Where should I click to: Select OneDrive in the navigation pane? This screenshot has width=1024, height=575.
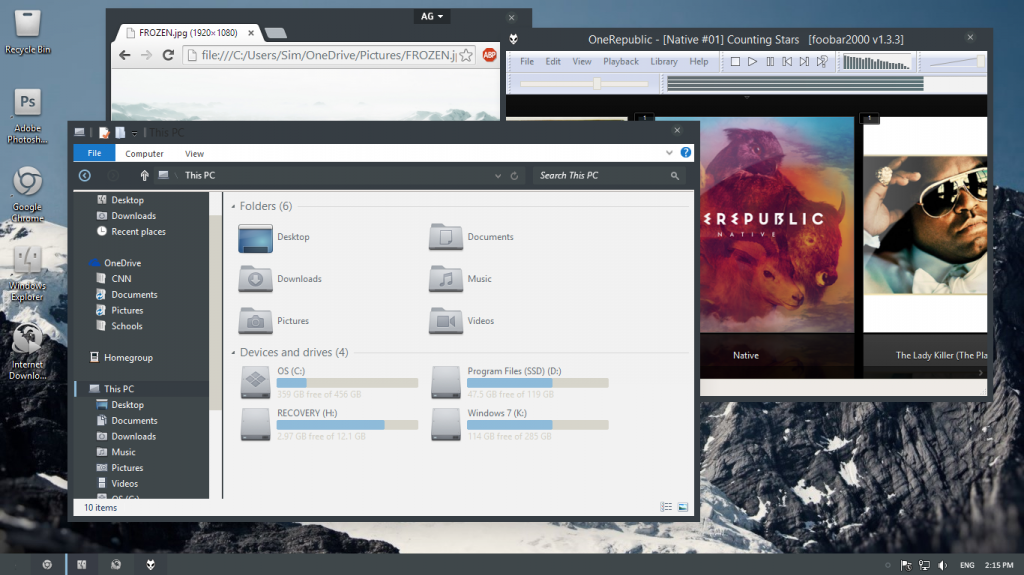122,263
